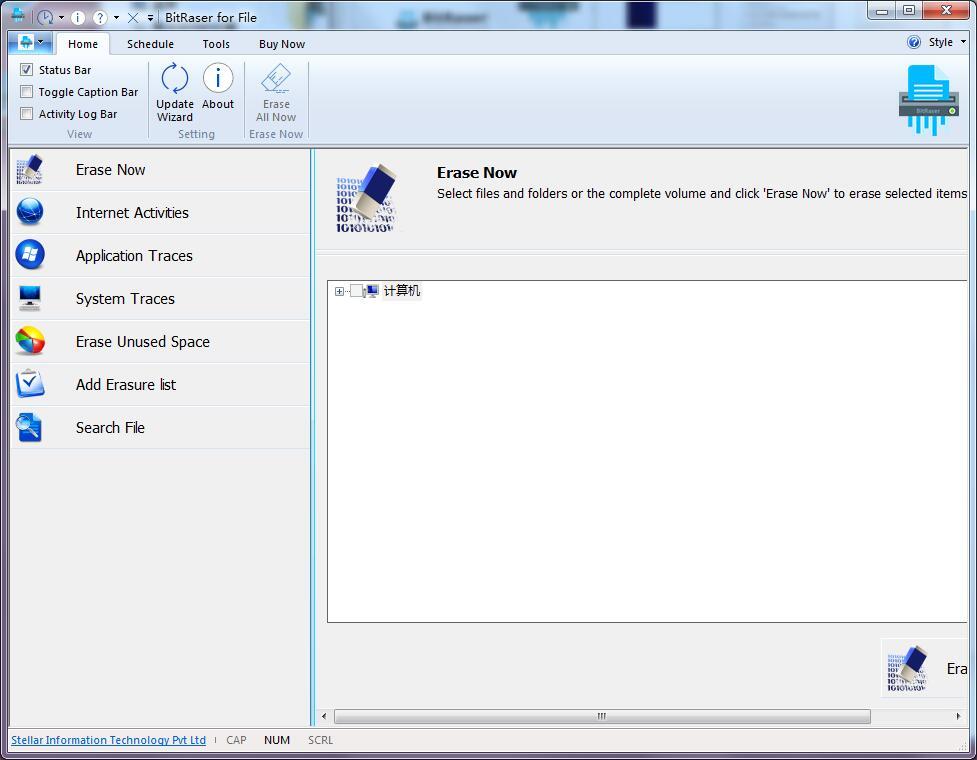
Task: Click the Application Traces Windows icon
Action: pyautogui.click(x=29, y=255)
